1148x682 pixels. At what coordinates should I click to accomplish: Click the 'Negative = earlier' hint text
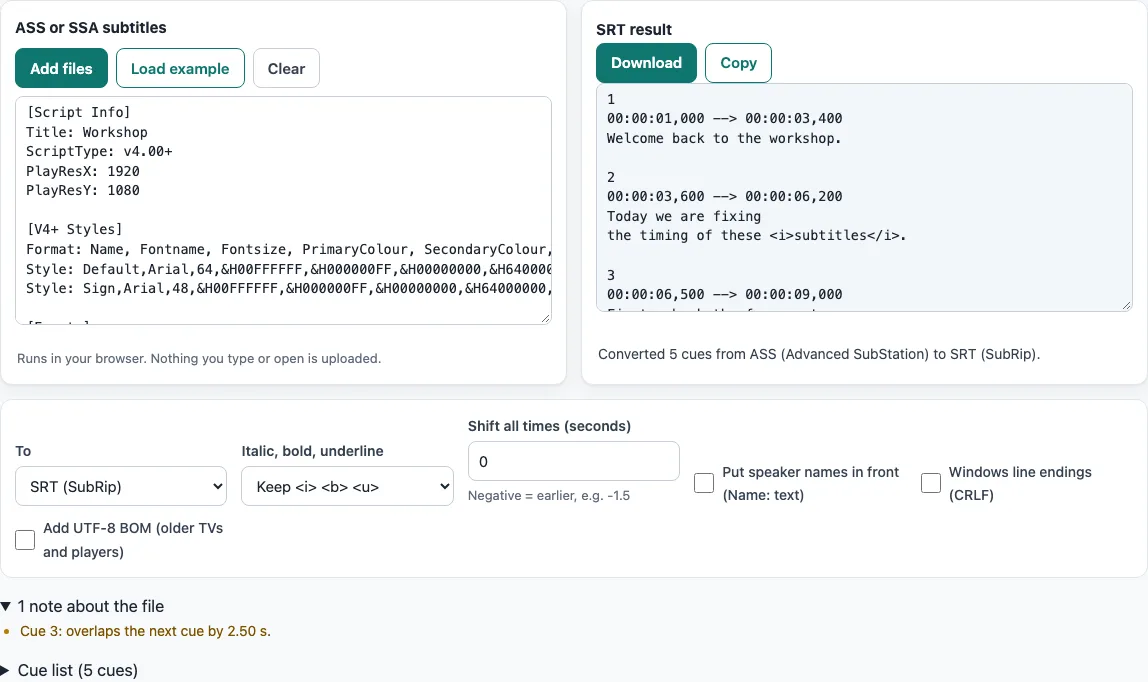pos(548,495)
